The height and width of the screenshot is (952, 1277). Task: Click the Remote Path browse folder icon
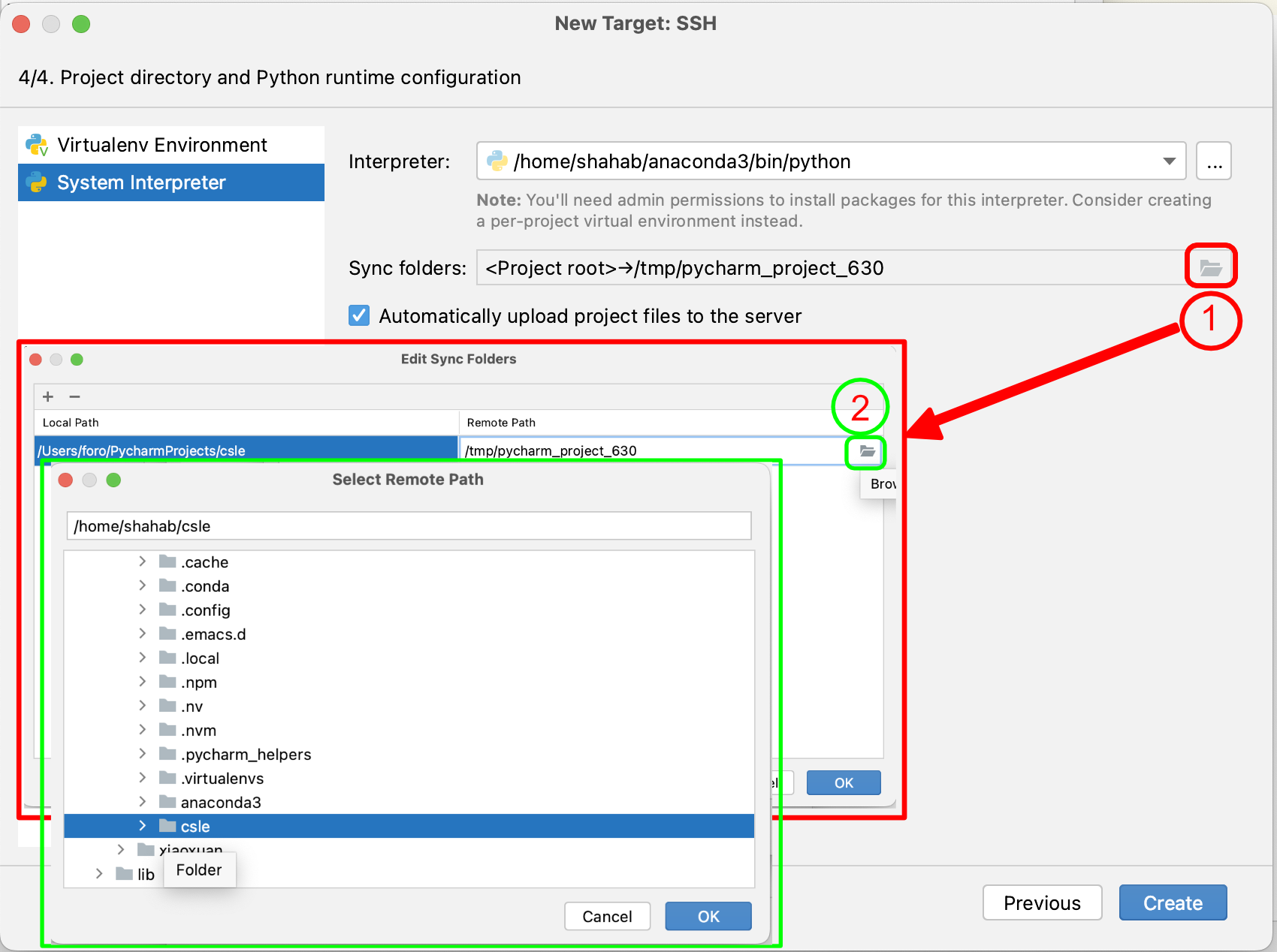tap(867, 451)
